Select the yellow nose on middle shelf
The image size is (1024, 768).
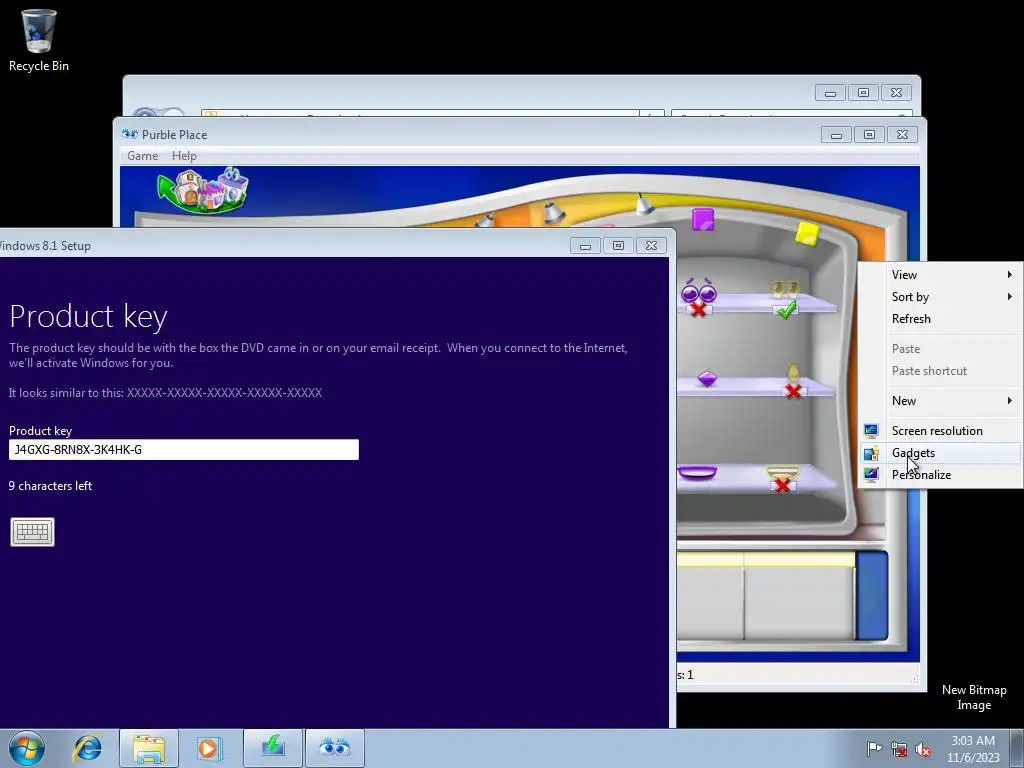793,374
